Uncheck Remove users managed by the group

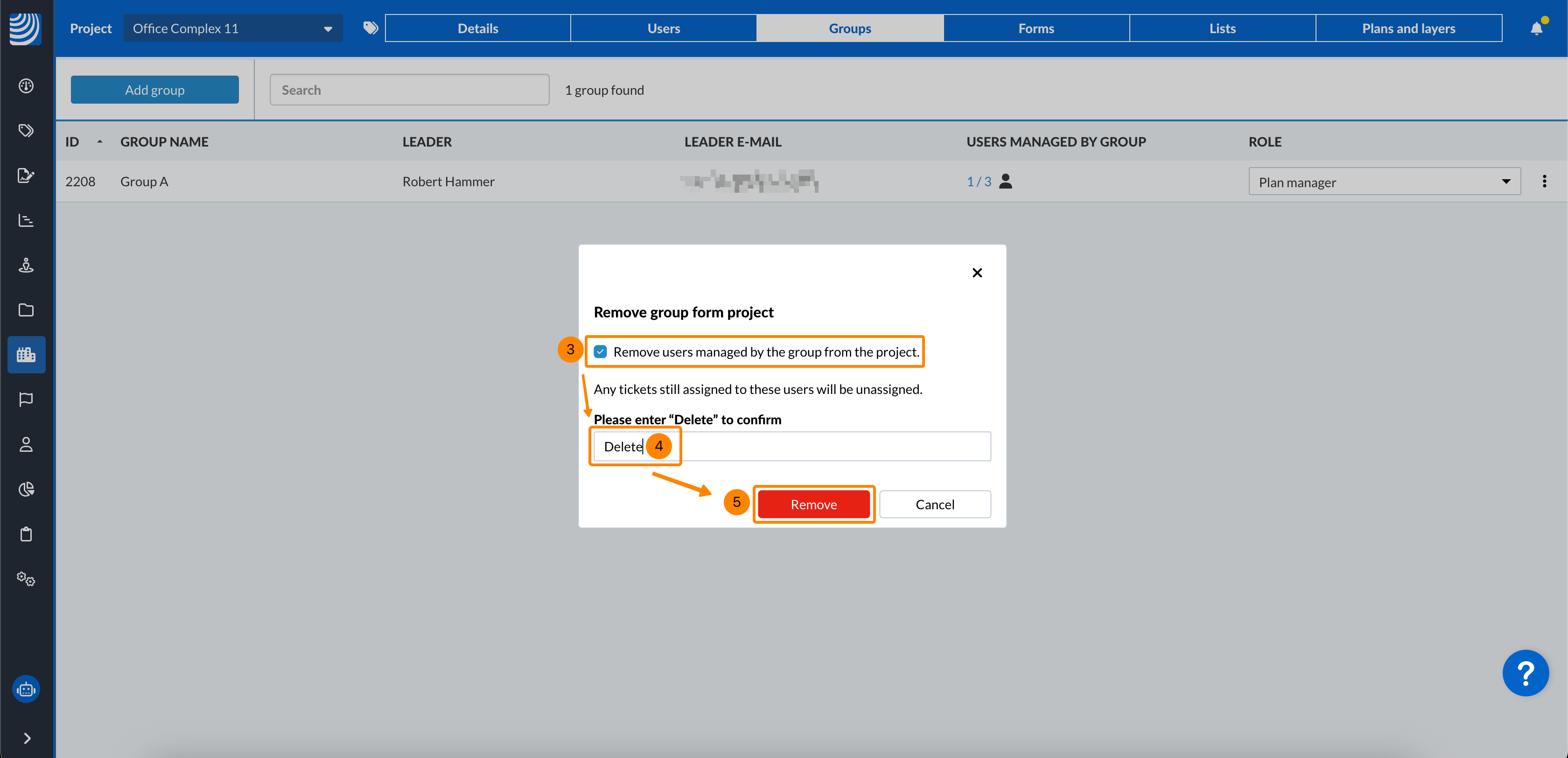(x=600, y=352)
